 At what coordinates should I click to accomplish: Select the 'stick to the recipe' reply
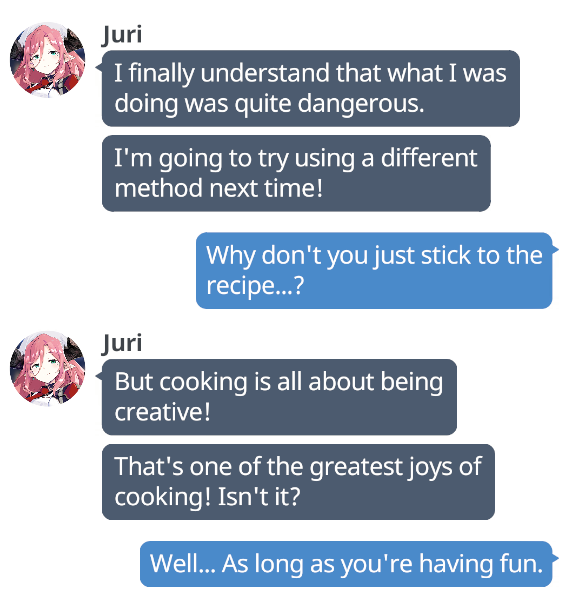374,271
